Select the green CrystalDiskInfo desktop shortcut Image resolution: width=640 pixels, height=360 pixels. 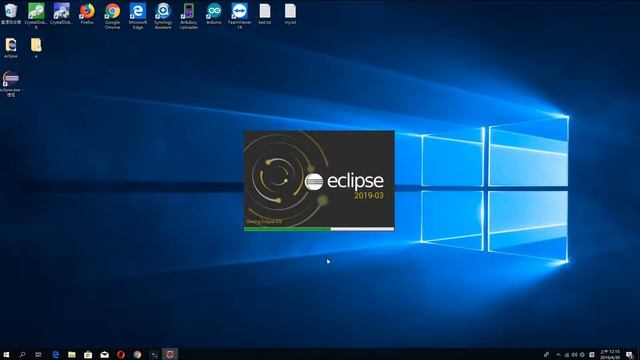[x=36, y=16]
